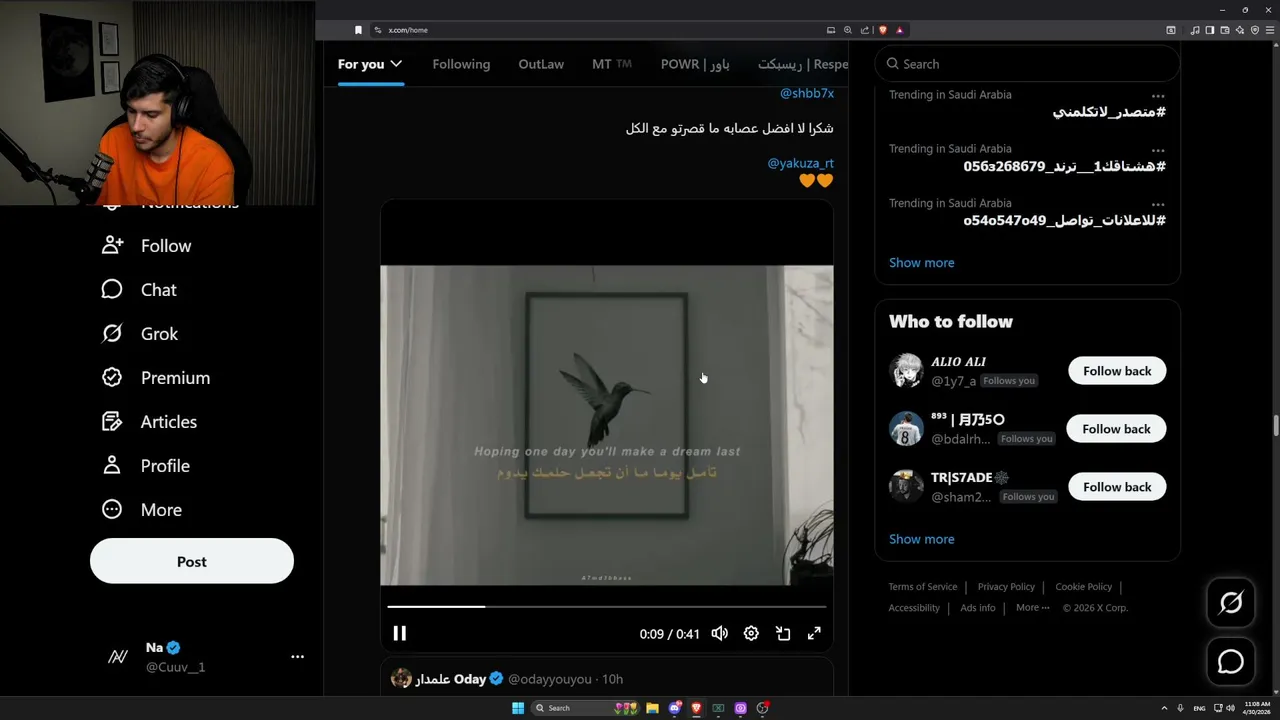
Task: Switch to the POWR tab
Action: (x=695, y=64)
